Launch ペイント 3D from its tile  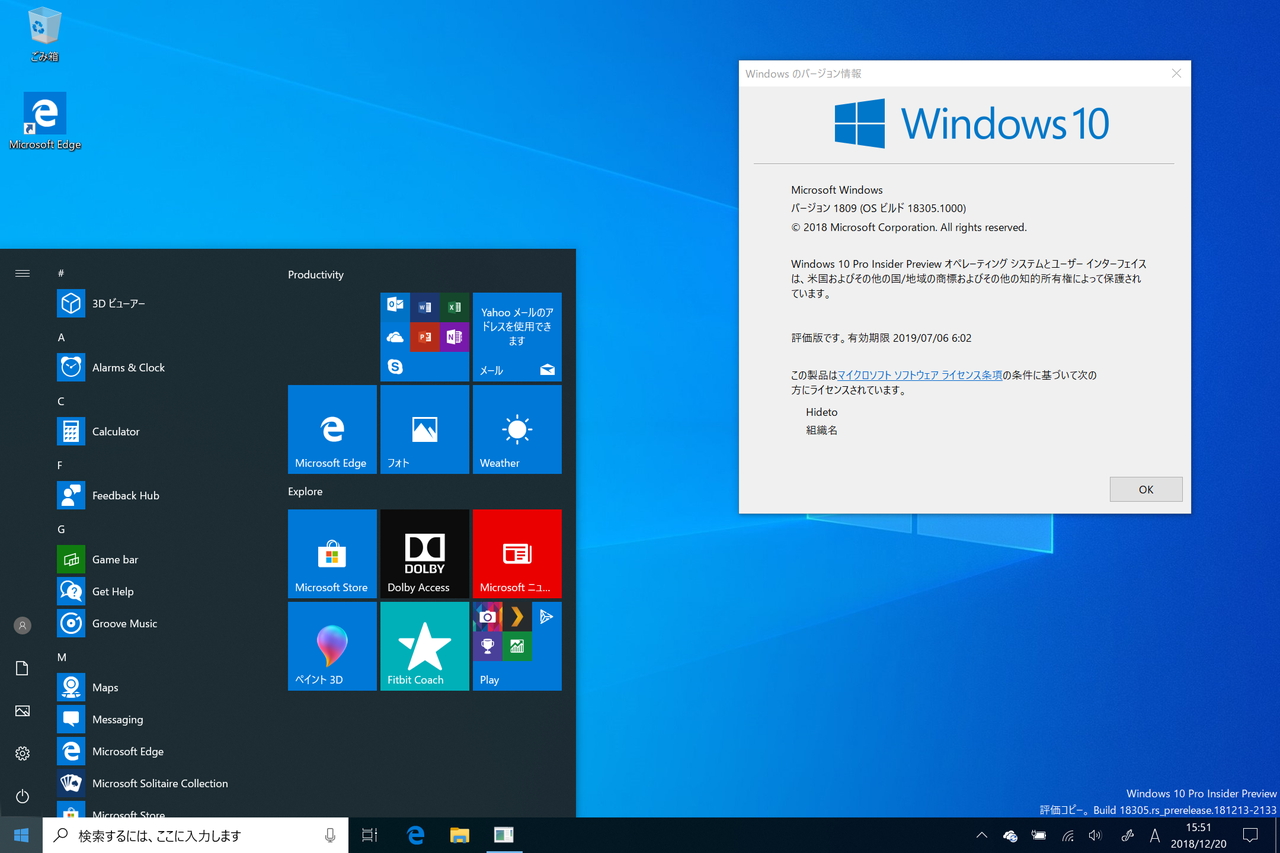click(x=332, y=646)
